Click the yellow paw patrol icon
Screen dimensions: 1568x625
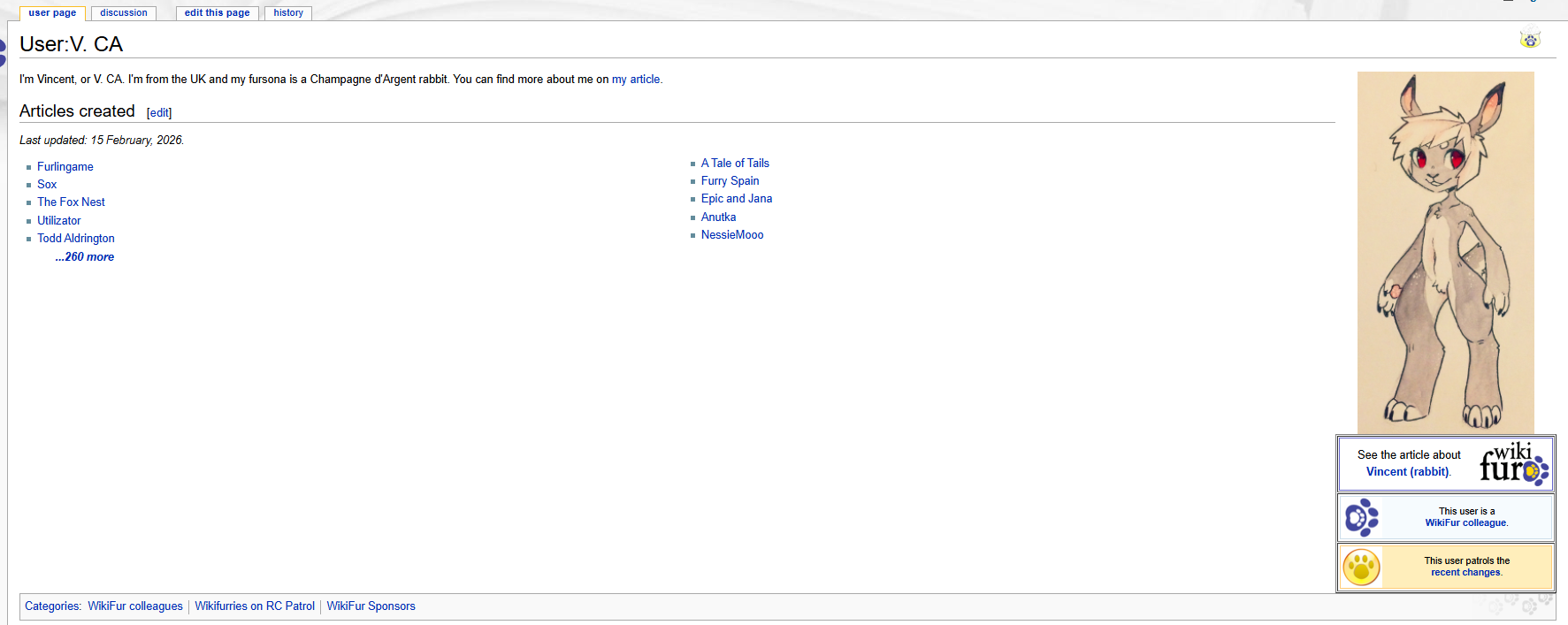tap(1361, 568)
